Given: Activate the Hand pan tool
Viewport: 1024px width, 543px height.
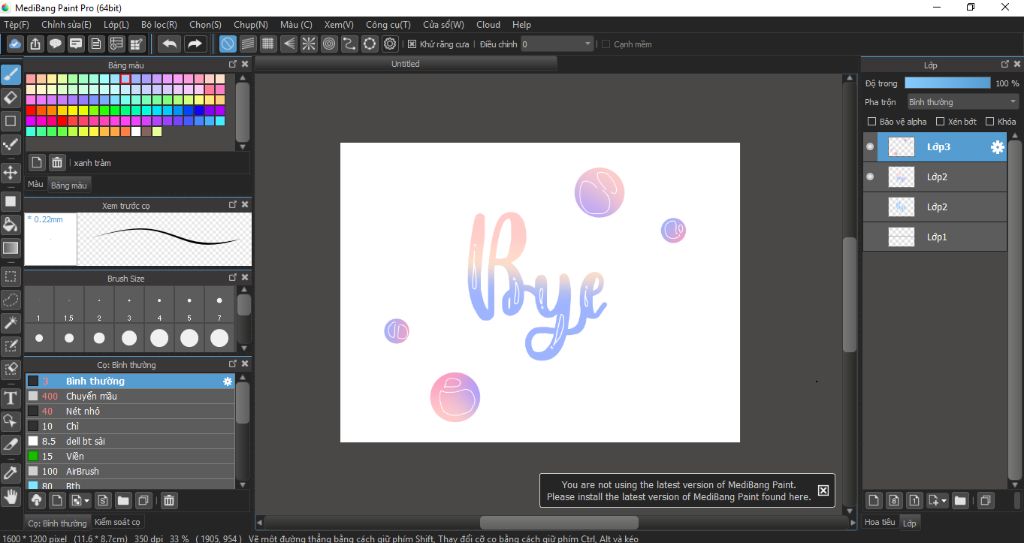Looking at the screenshot, I should [x=10, y=497].
